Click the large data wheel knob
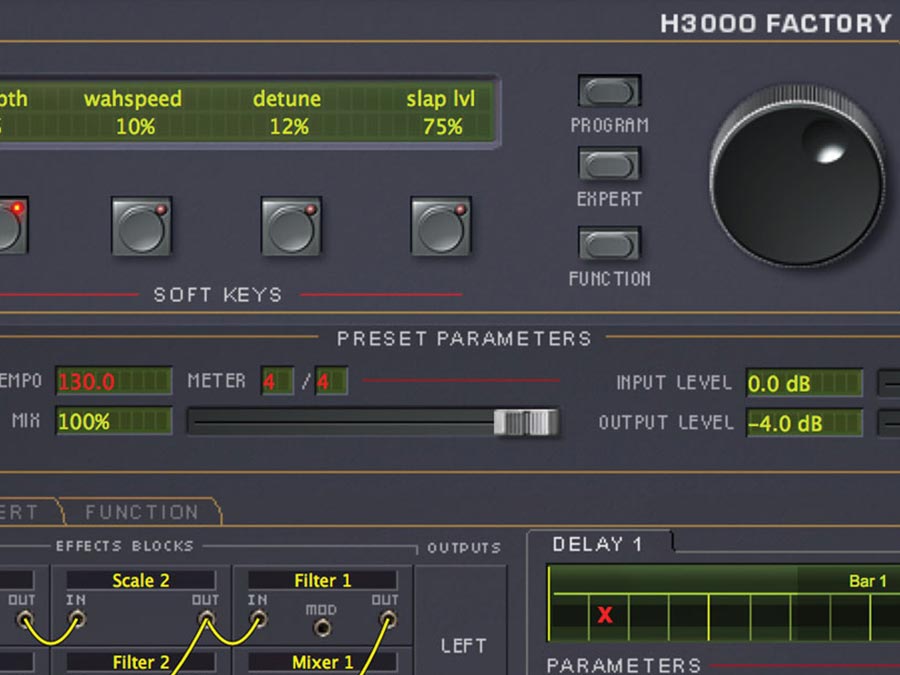900x675 pixels. [795, 175]
